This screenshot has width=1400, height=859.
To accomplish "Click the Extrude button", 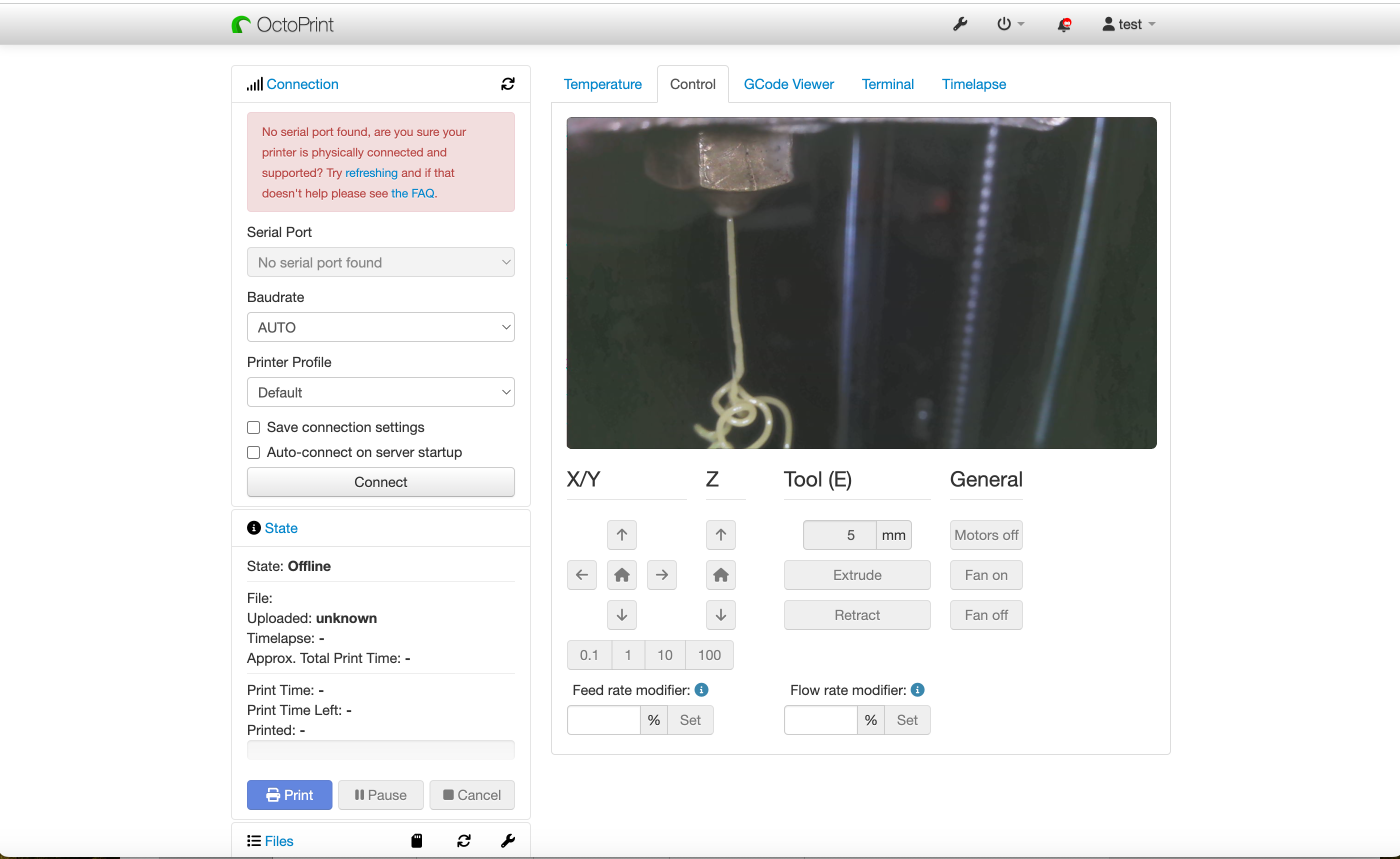I will coord(857,575).
